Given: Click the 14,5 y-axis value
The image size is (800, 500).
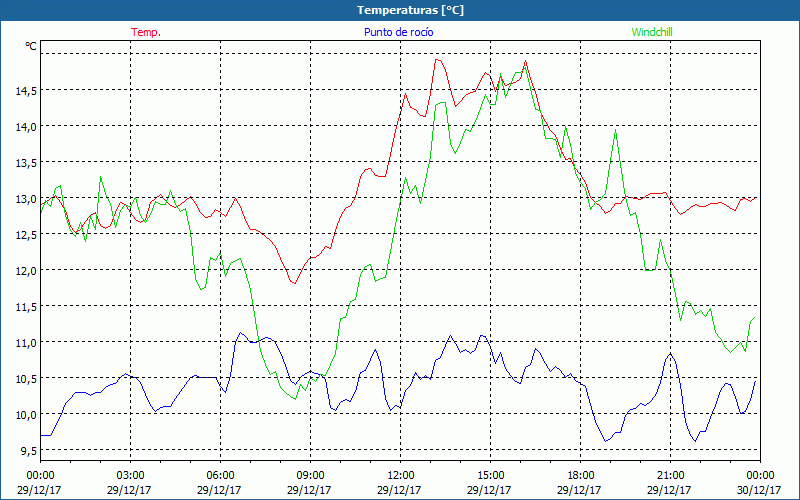Looking at the screenshot, I should [26, 91].
